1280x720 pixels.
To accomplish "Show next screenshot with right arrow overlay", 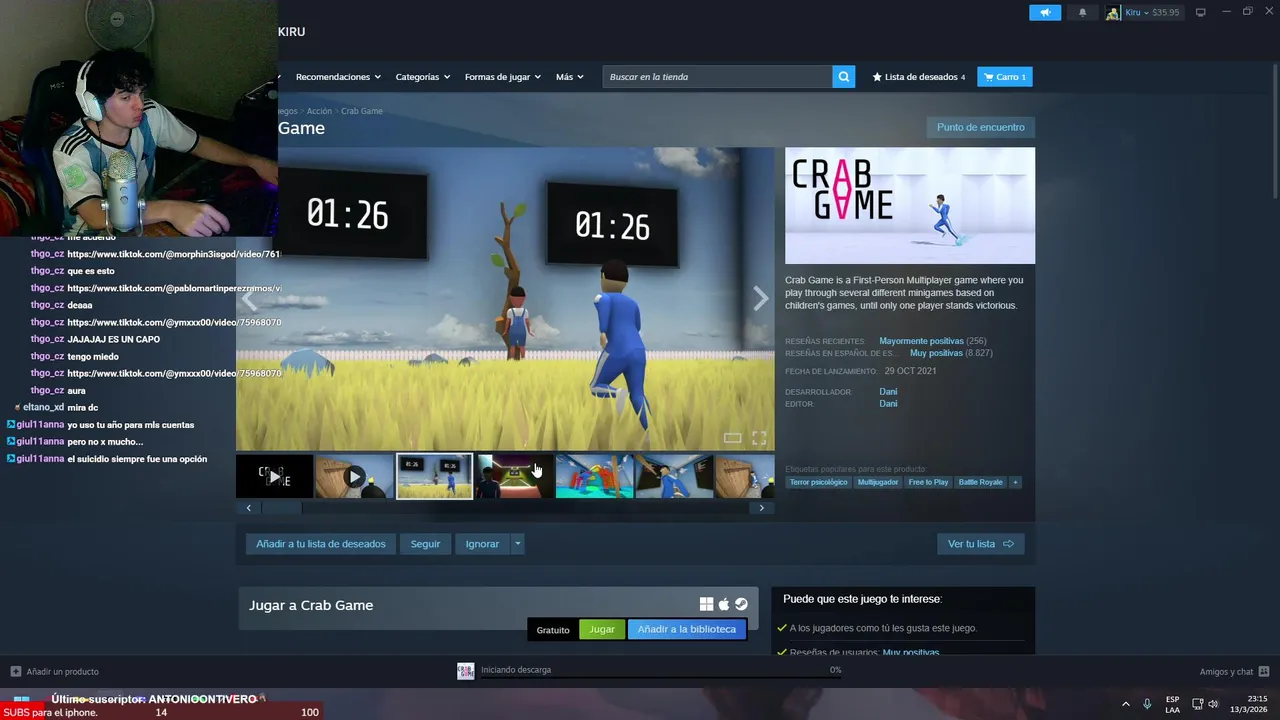I will pyautogui.click(x=761, y=299).
